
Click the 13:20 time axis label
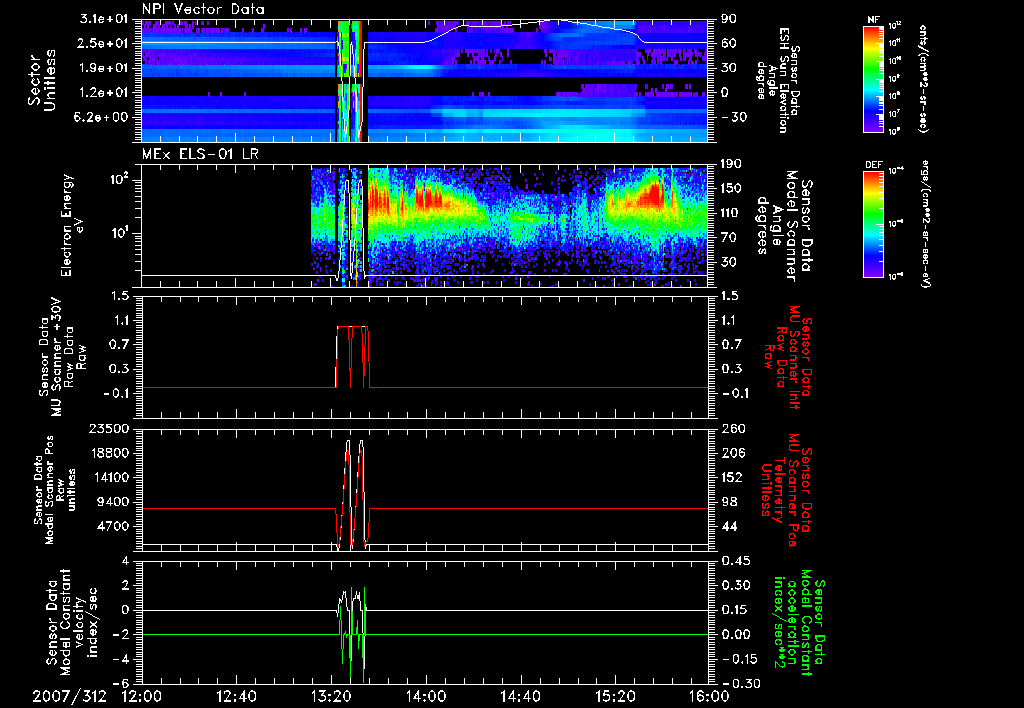pyautogui.click(x=330, y=696)
